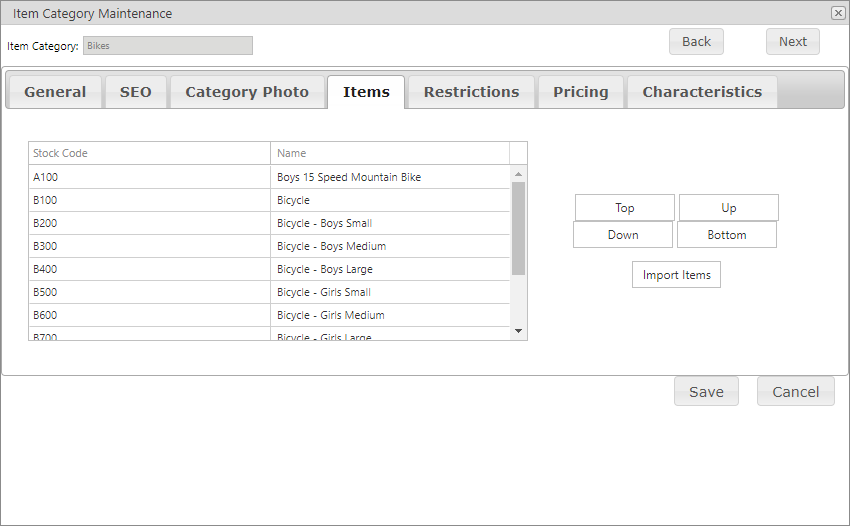Click the items list scrollbar thumb

tap(518, 228)
